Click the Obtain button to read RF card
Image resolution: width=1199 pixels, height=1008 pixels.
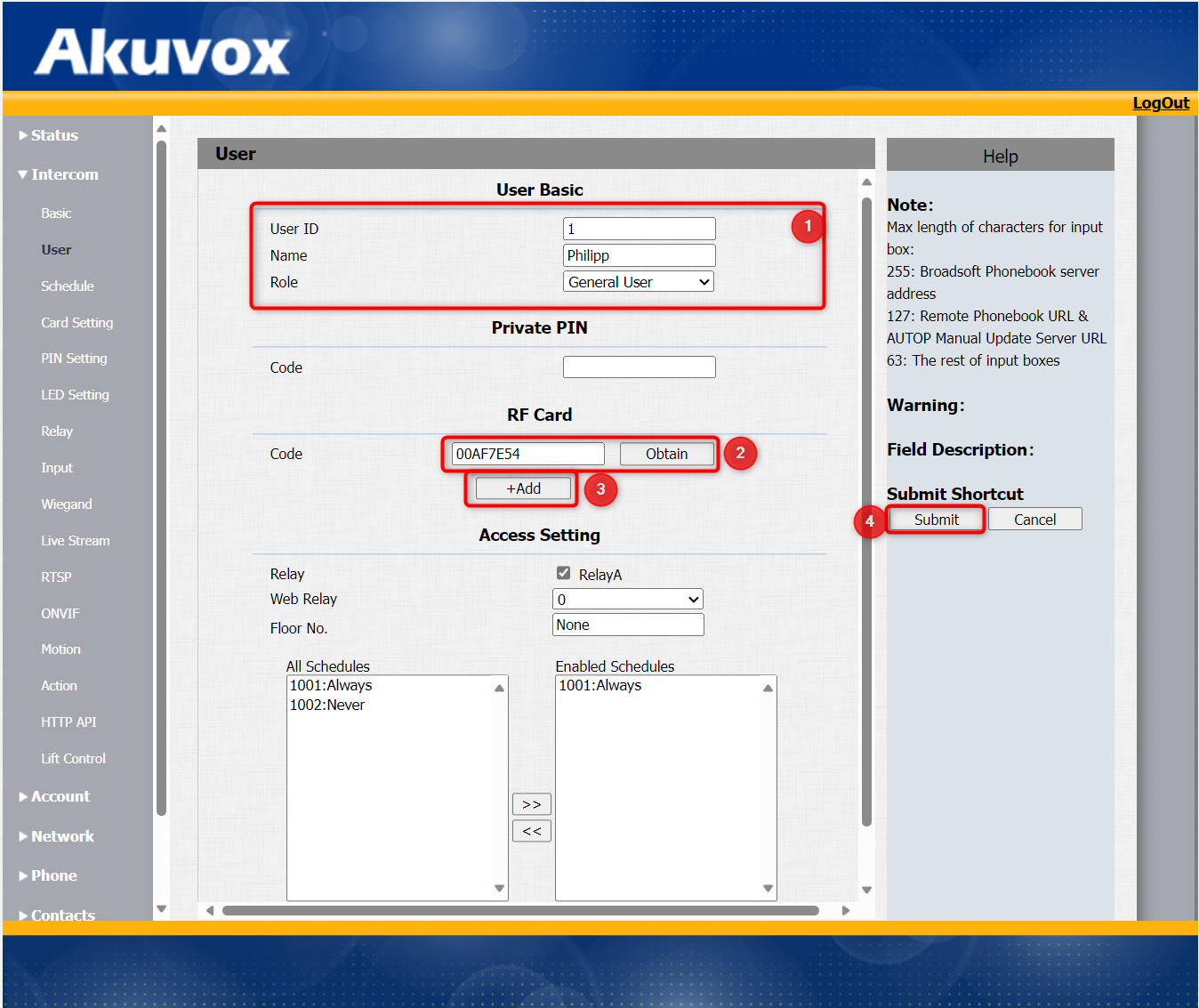[x=666, y=454]
